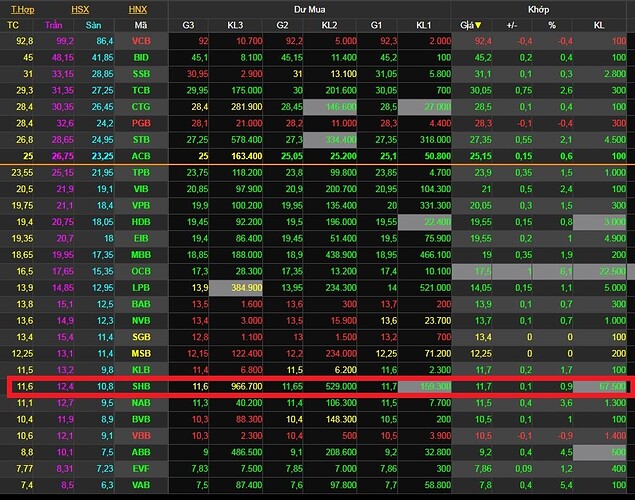The height and width of the screenshot is (500, 635).
Task: Click the Mã column header
Action: pyautogui.click(x=141, y=25)
